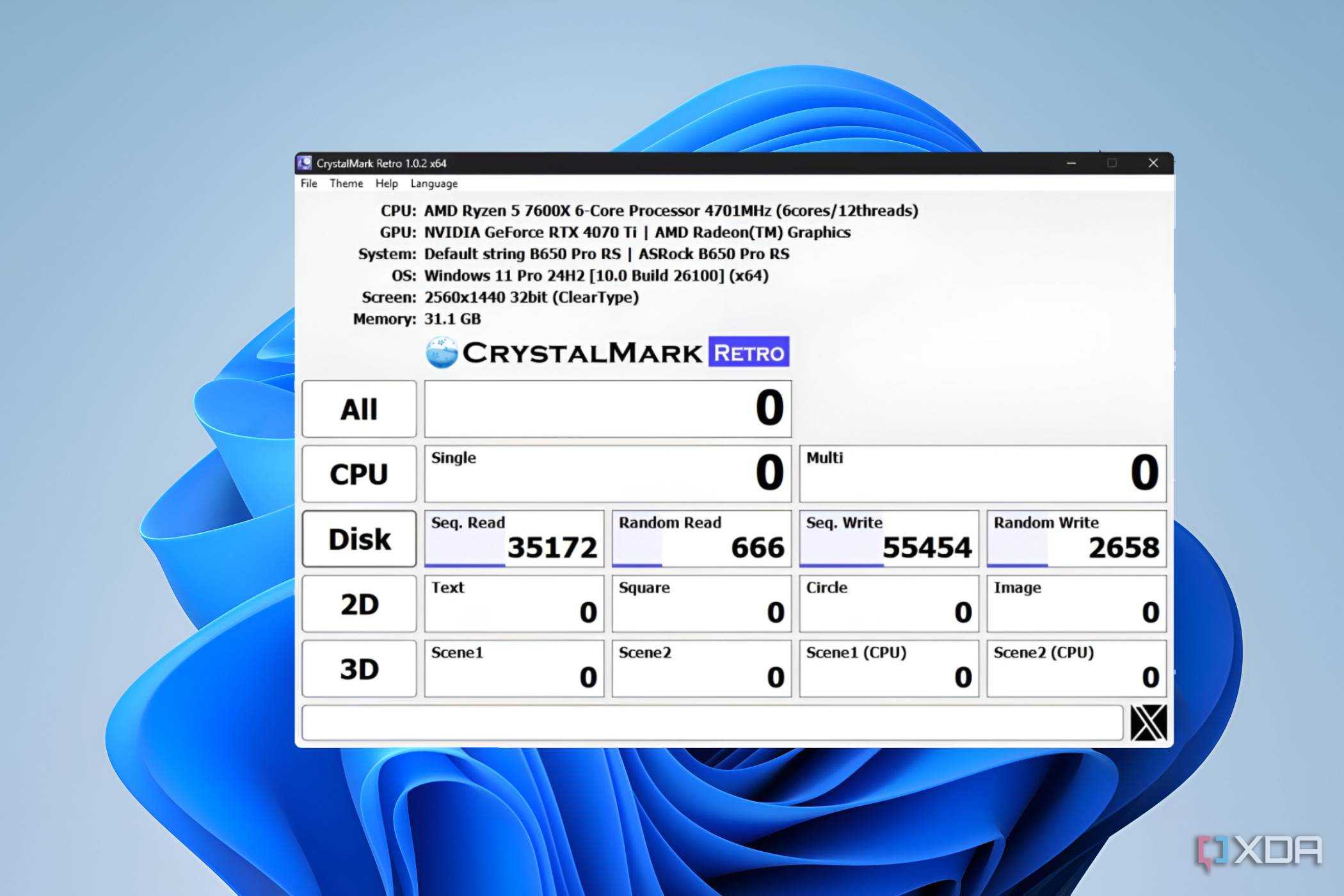Viewport: 1344px width, 896px height.
Task: Open the Theme menu
Action: [x=346, y=184]
